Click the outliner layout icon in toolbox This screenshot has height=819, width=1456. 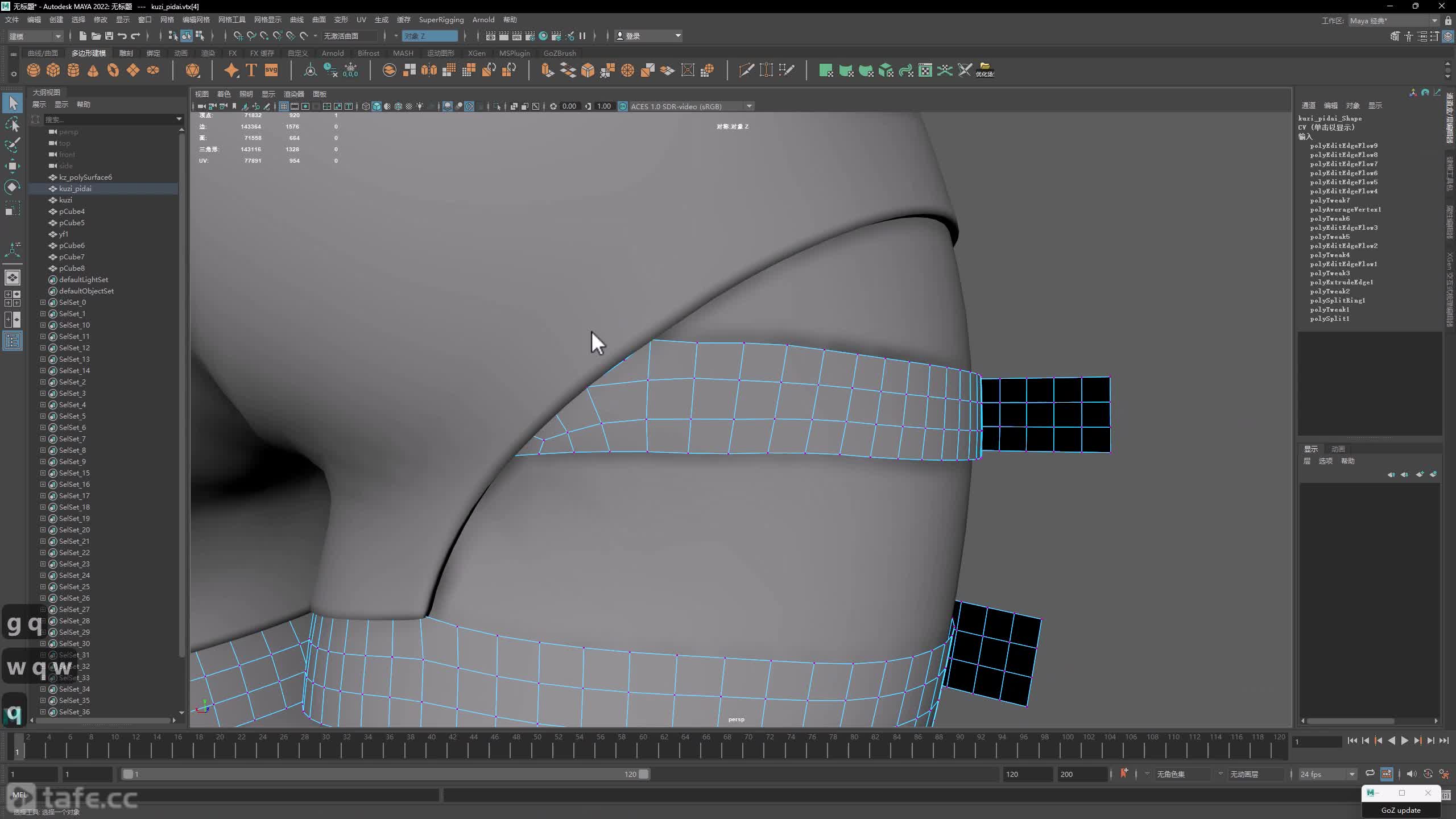(x=13, y=341)
